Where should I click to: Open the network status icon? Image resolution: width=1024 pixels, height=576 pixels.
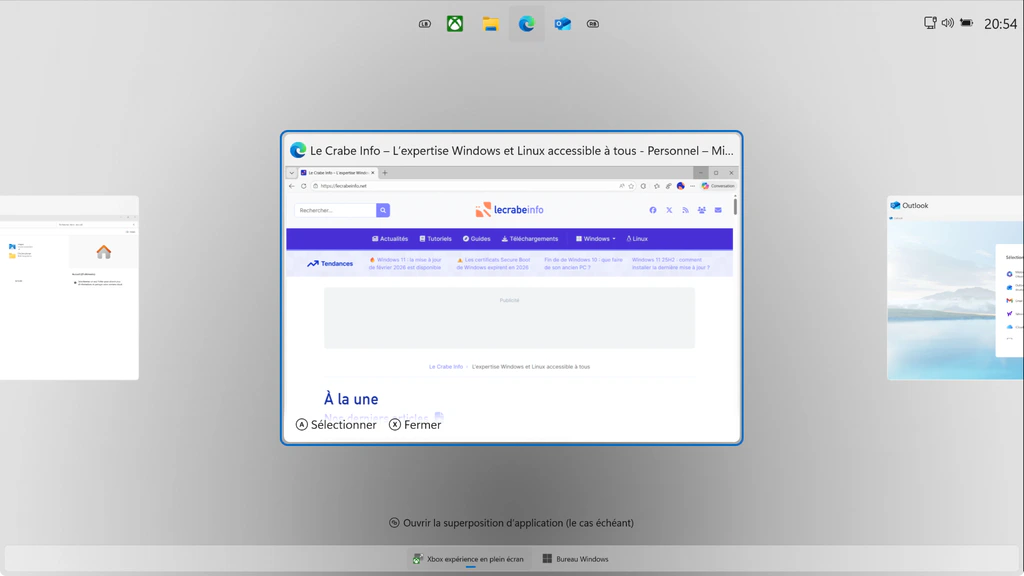coord(930,23)
